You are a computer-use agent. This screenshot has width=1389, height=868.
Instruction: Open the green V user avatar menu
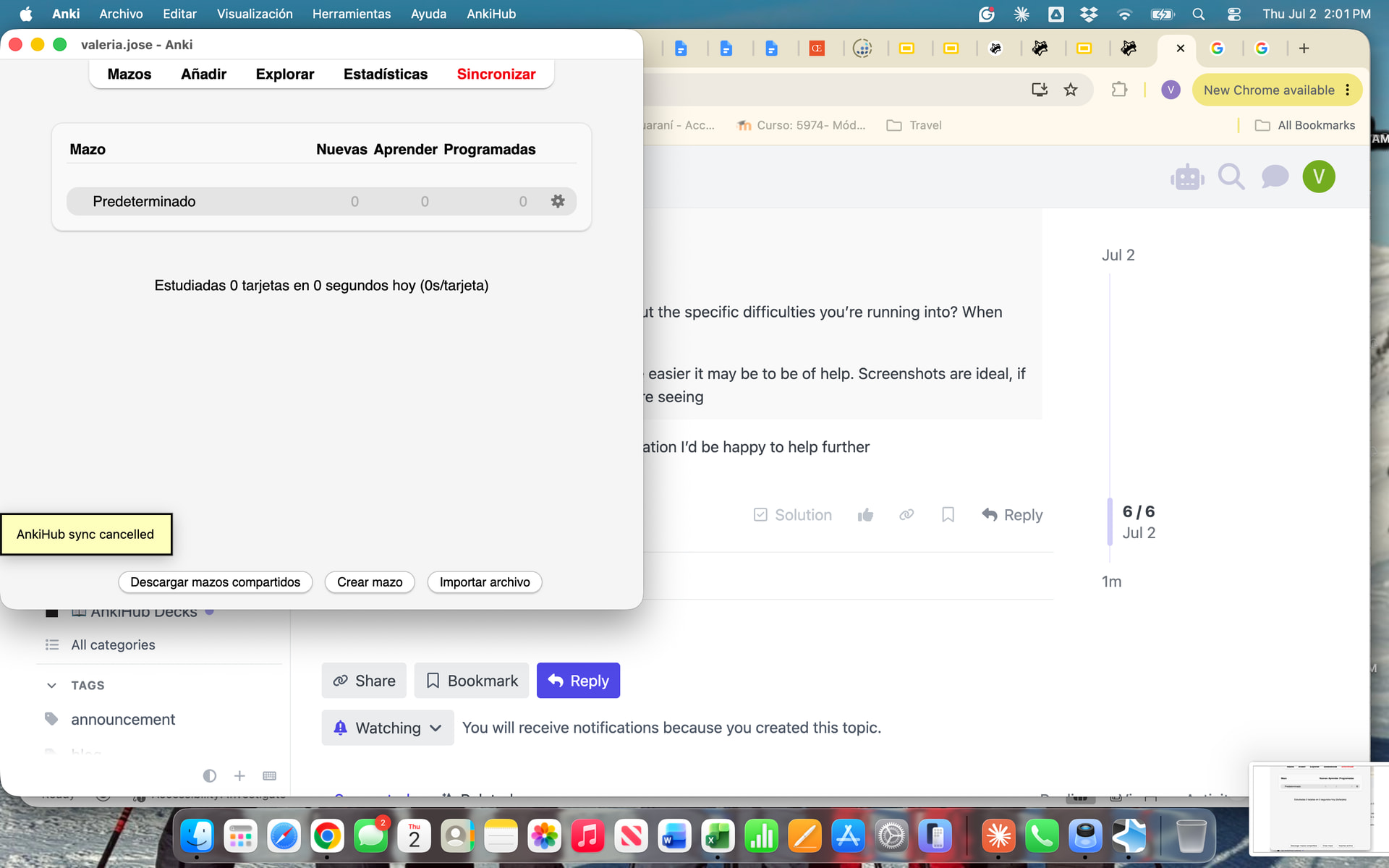pyautogui.click(x=1319, y=176)
